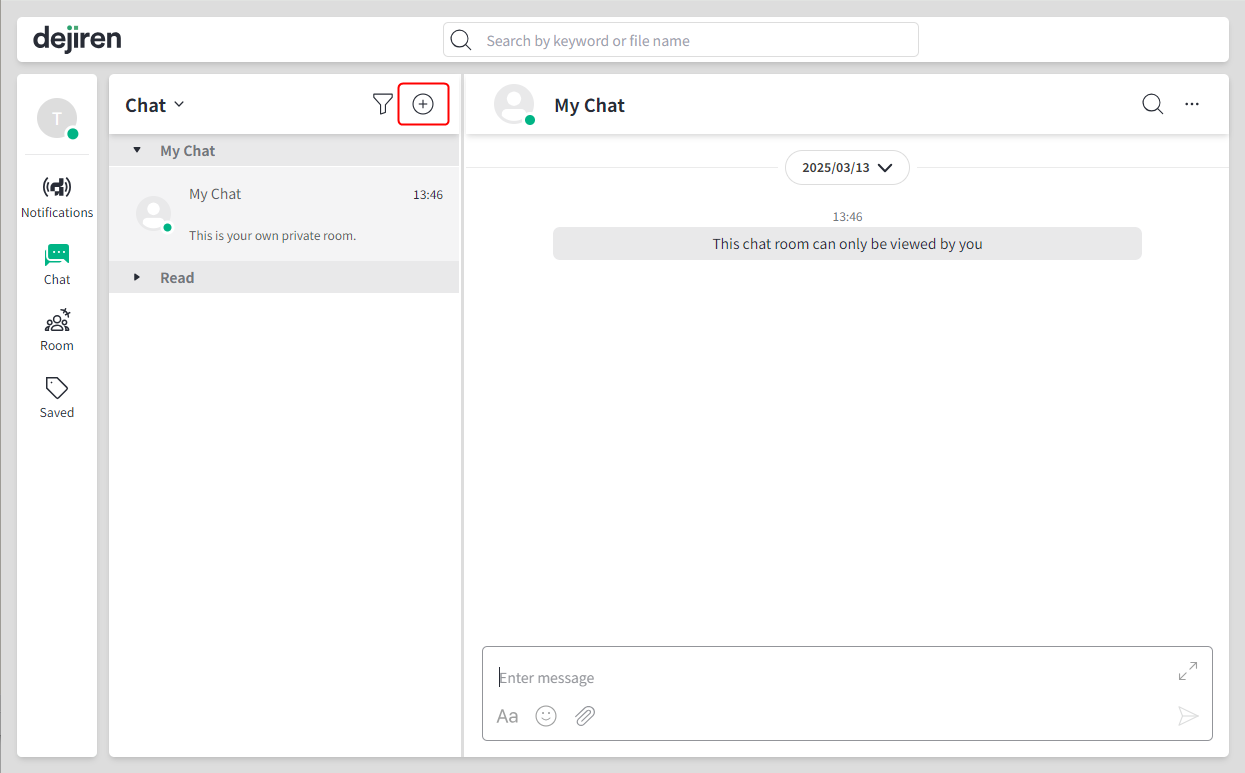Screen dimensions: 1245x773
Task: Toggle text formatting Aa icon
Action: pos(508,716)
